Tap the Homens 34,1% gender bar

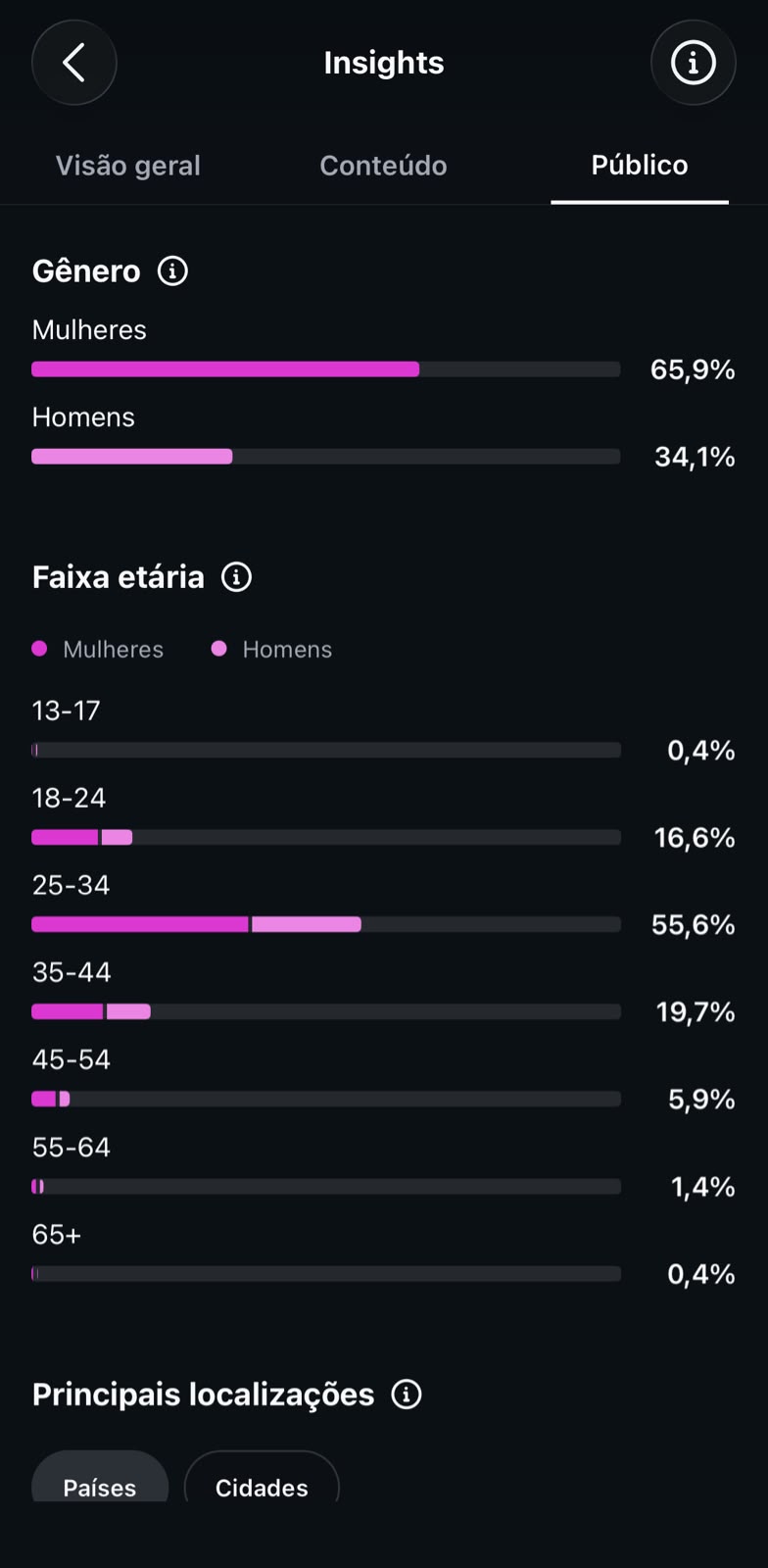[x=326, y=457]
